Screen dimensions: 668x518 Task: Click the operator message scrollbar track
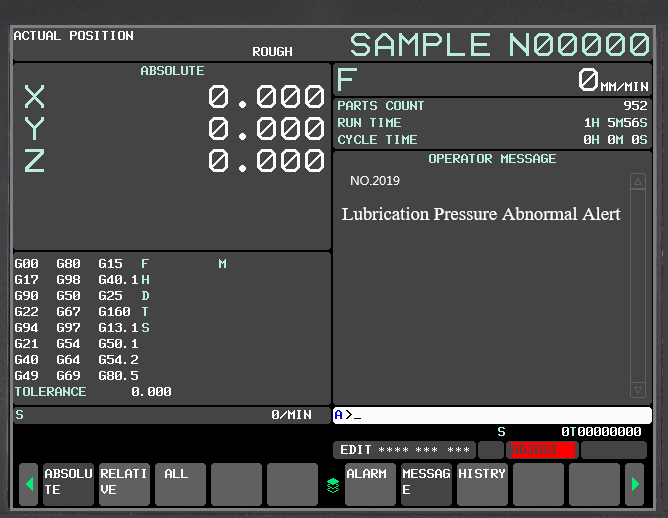(638, 285)
